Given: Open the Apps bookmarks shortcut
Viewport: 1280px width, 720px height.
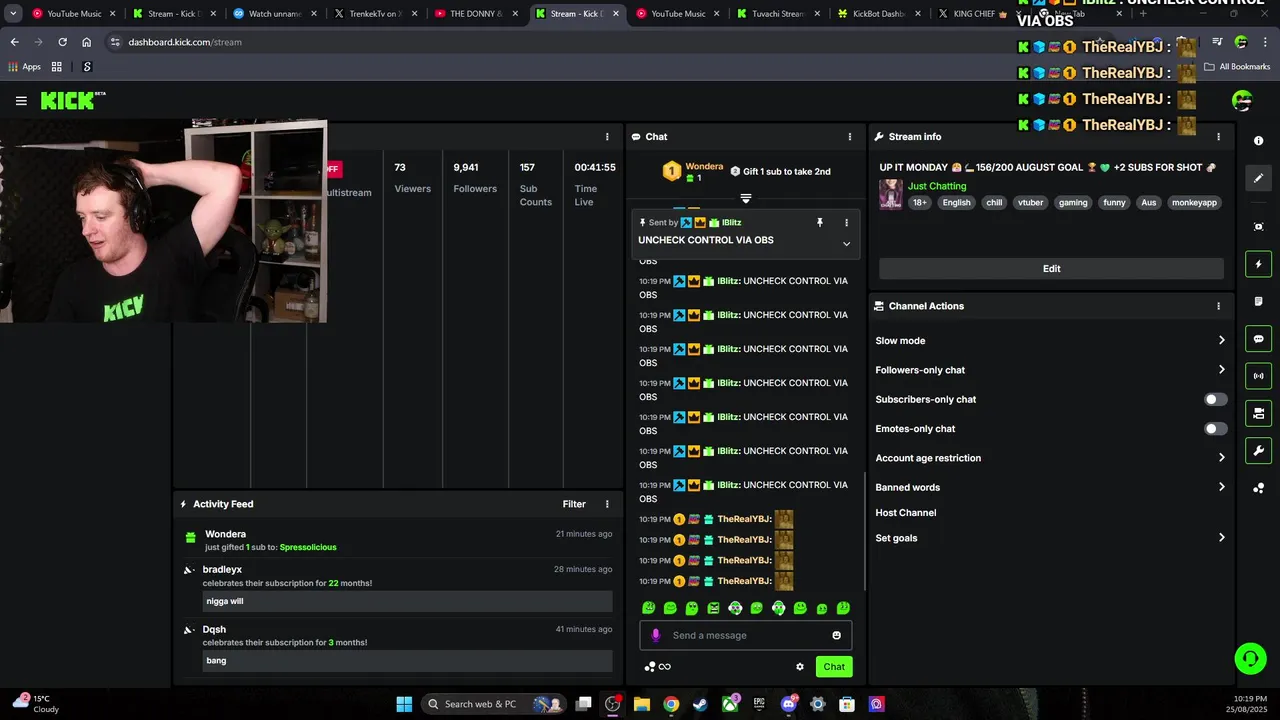Looking at the screenshot, I should coord(25,67).
